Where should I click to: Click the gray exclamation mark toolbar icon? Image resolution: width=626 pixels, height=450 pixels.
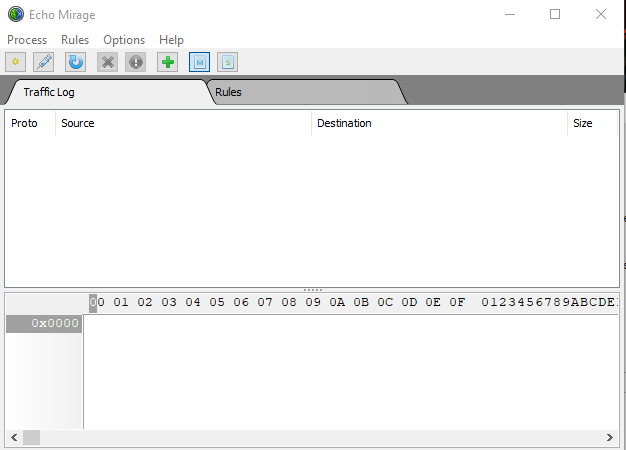136,62
